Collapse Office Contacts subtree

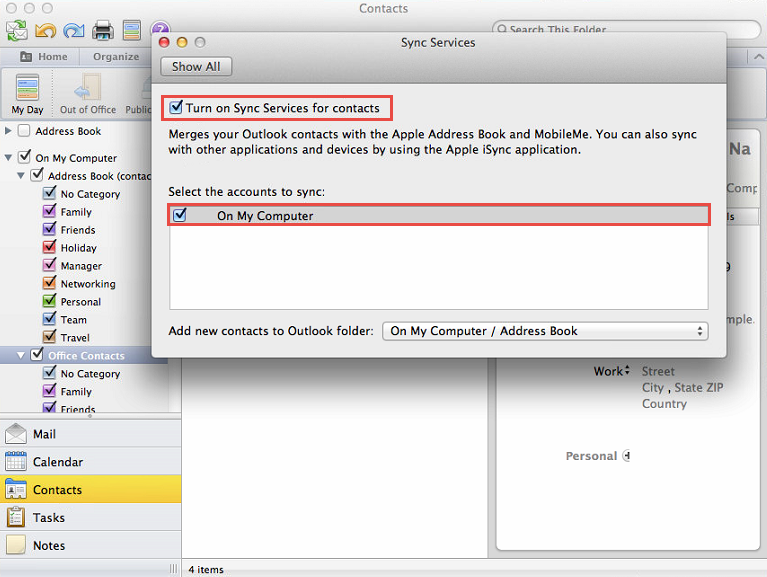click(21, 355)
